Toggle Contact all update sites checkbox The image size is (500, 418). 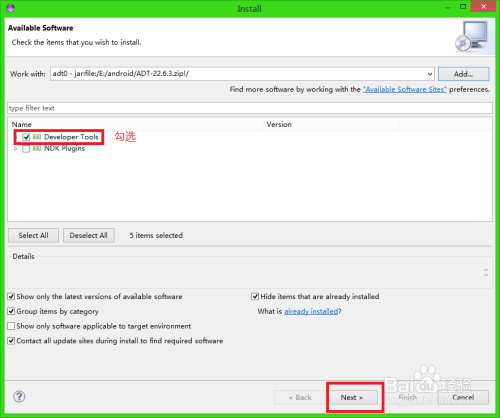tap(11, 341)
